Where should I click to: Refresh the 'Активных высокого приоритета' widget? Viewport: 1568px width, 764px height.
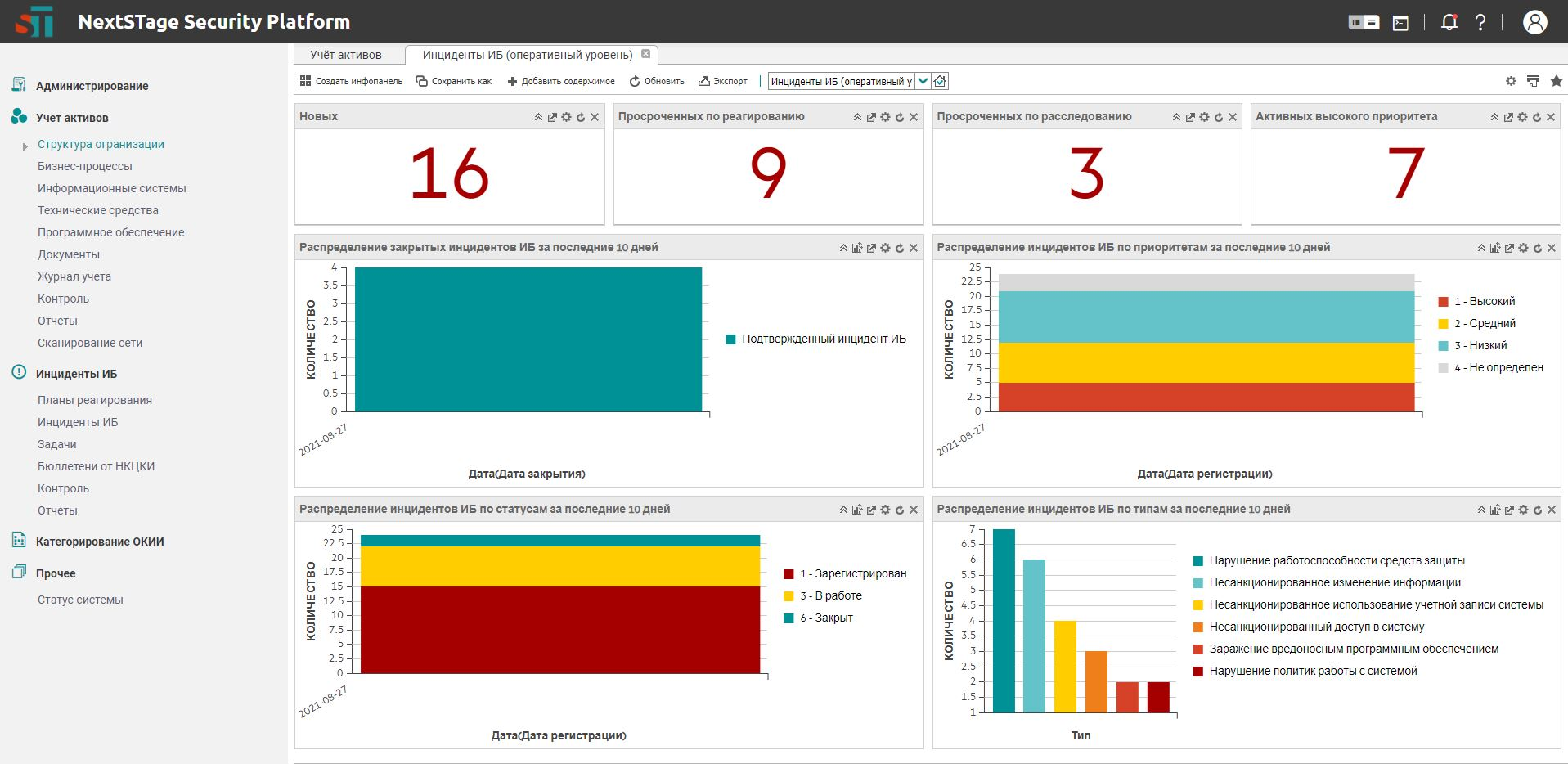point(1536,117)
